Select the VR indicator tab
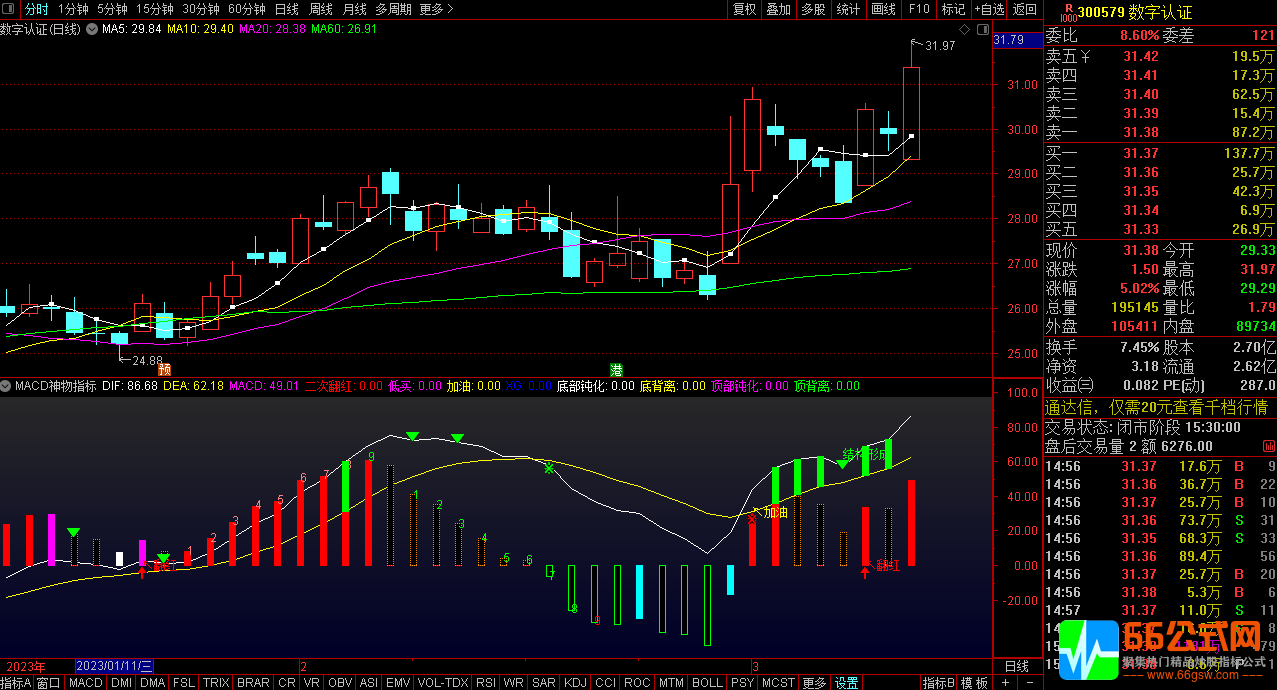1277x690 pixels. tap(312, 683)
